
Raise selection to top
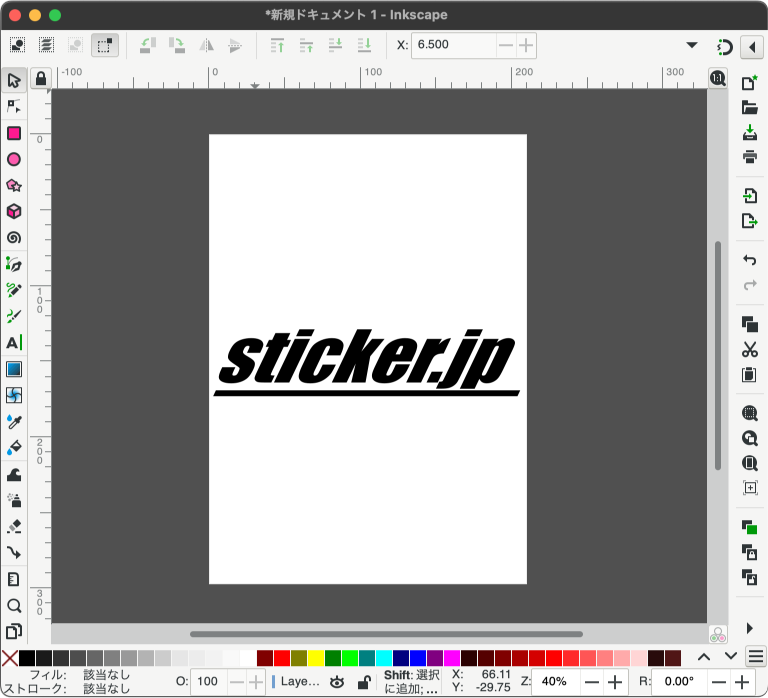coord(278,46)
